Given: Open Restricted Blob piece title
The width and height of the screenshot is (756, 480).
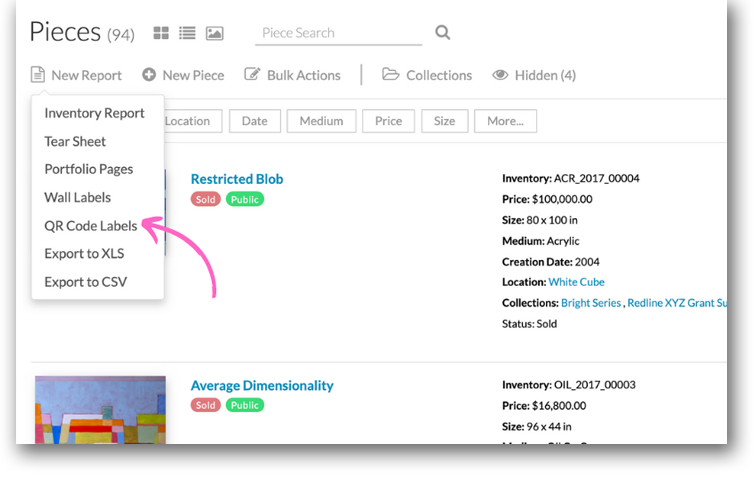Looking at the screenshot, I should [237, 179].
